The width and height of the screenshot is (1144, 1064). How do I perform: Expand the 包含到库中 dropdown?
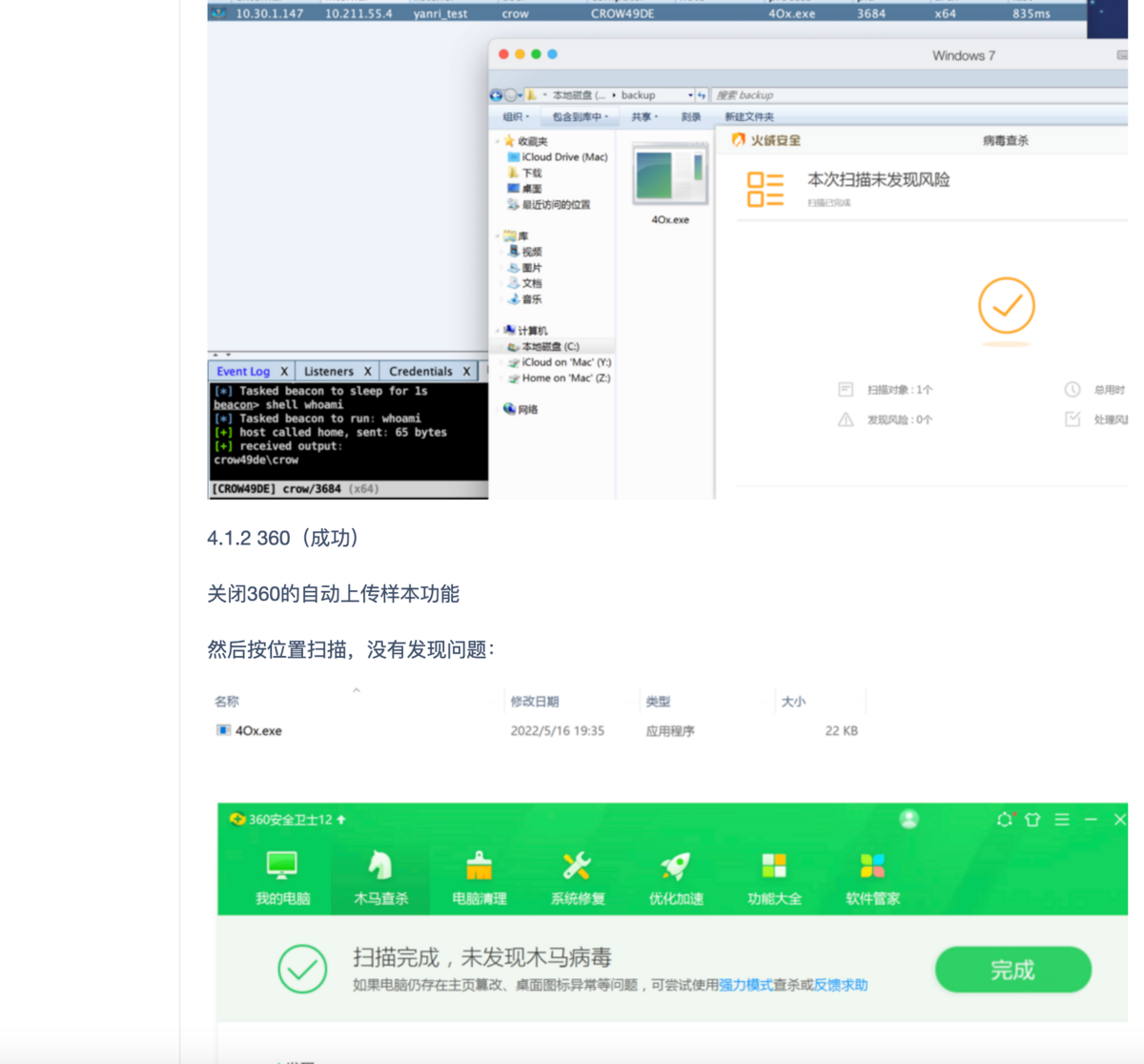click(x=580, y=116)
